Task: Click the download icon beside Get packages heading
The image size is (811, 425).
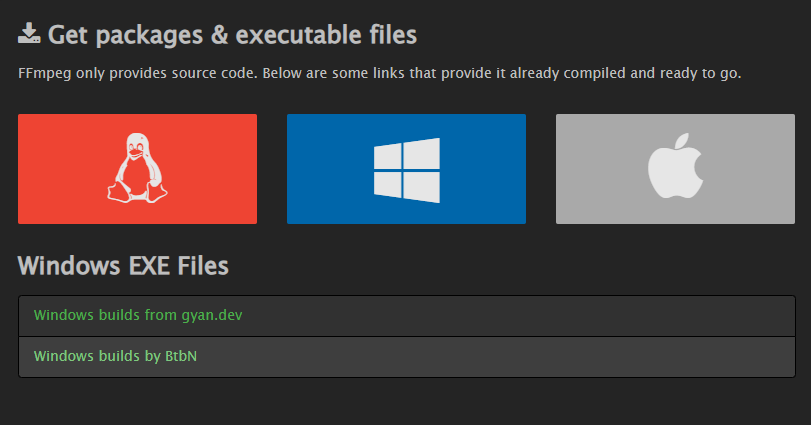Action: coord(29,34)
